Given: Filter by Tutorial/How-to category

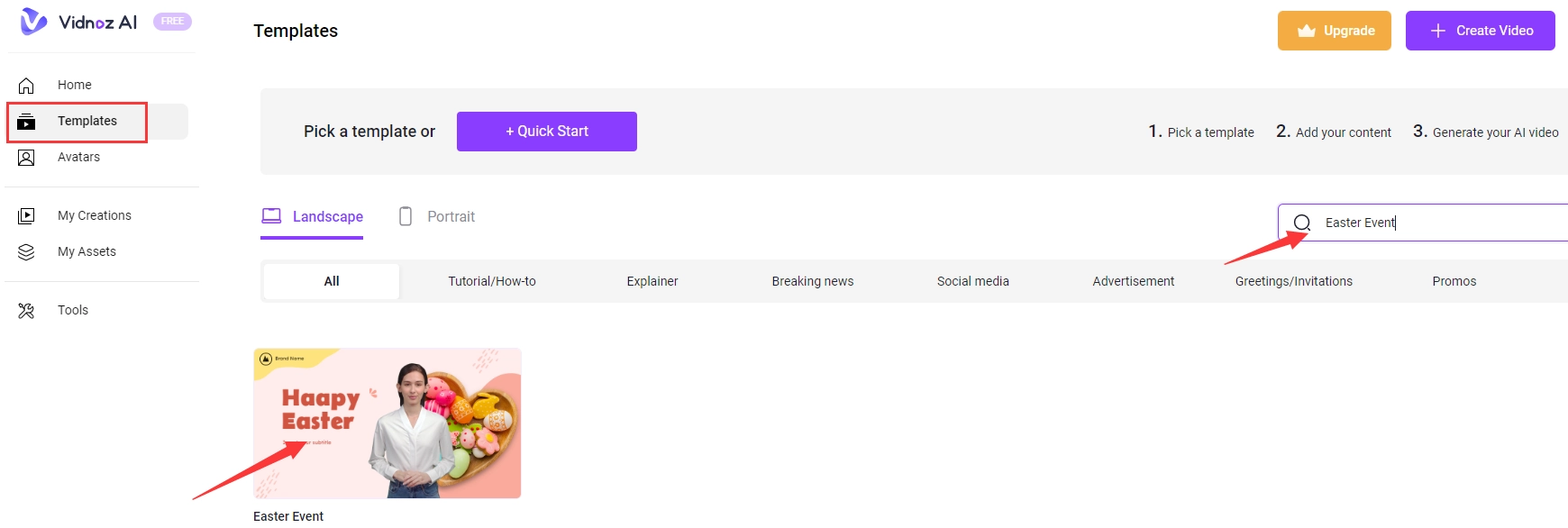Looking at the screenshot, I should coord(492,281).
